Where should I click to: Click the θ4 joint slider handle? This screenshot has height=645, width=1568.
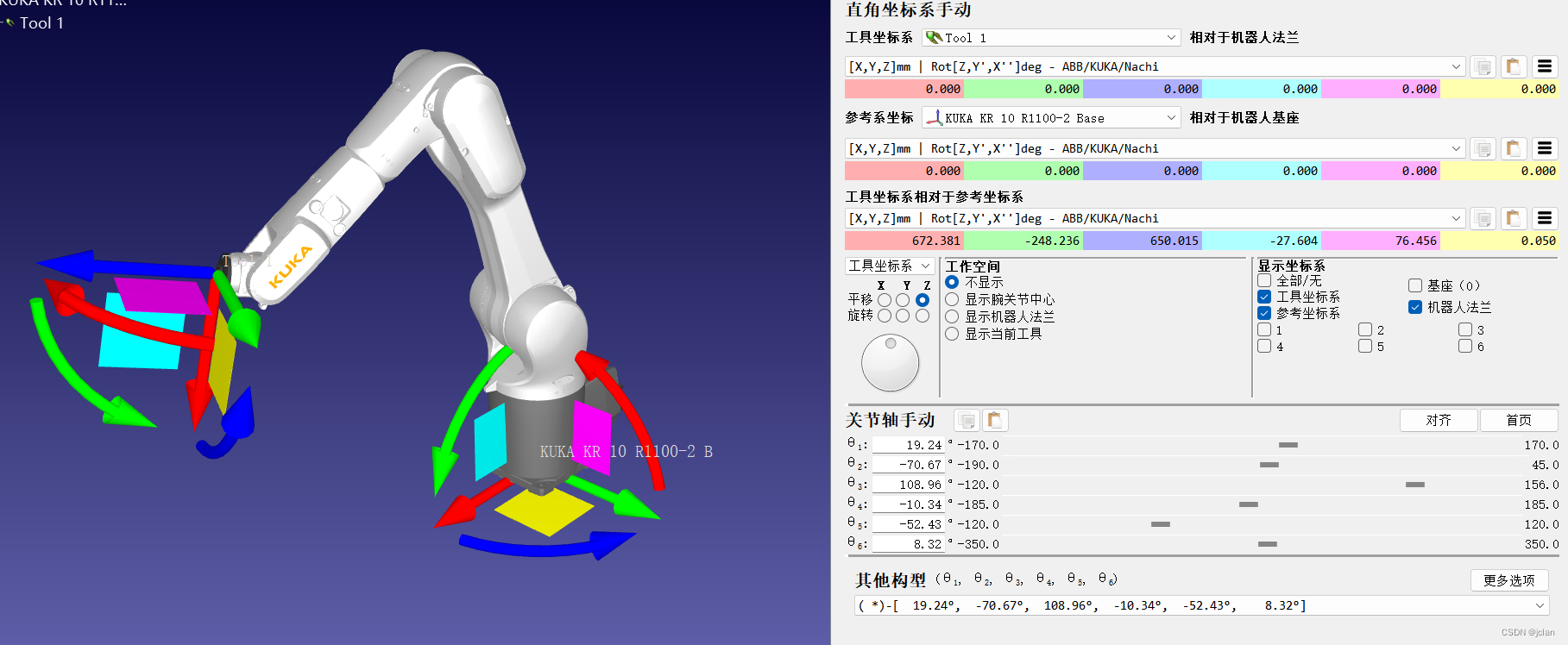pos(1249,504)
